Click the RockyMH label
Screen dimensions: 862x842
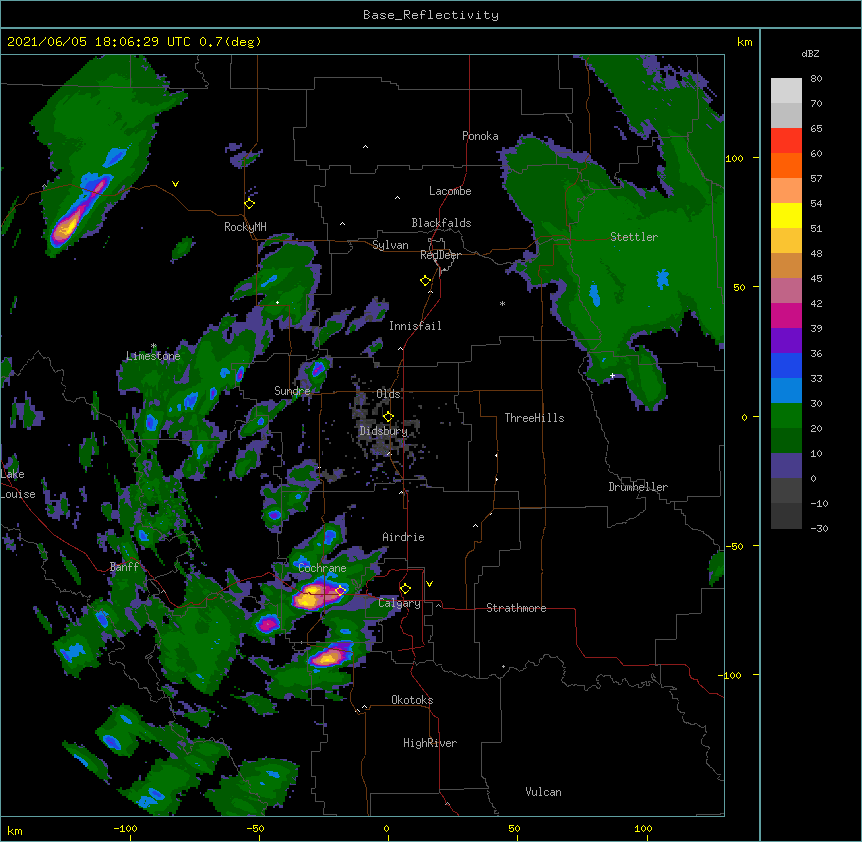click(x=245, y=227)
